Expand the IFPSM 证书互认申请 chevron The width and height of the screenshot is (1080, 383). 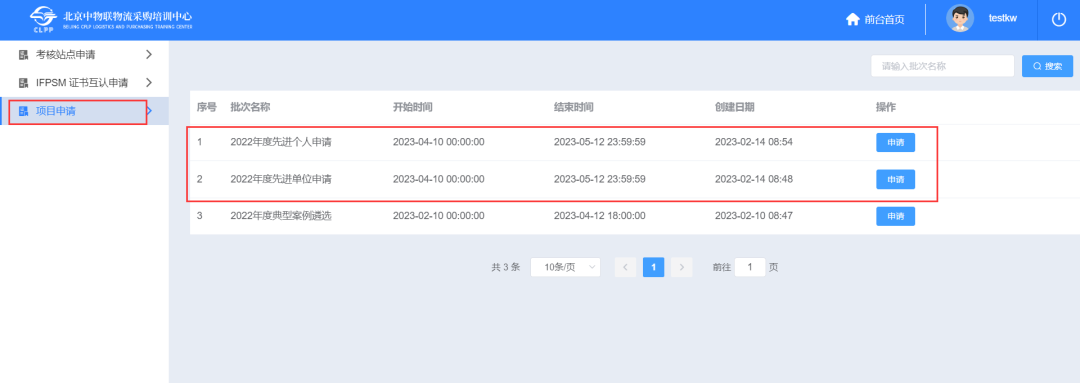[149, 83]
